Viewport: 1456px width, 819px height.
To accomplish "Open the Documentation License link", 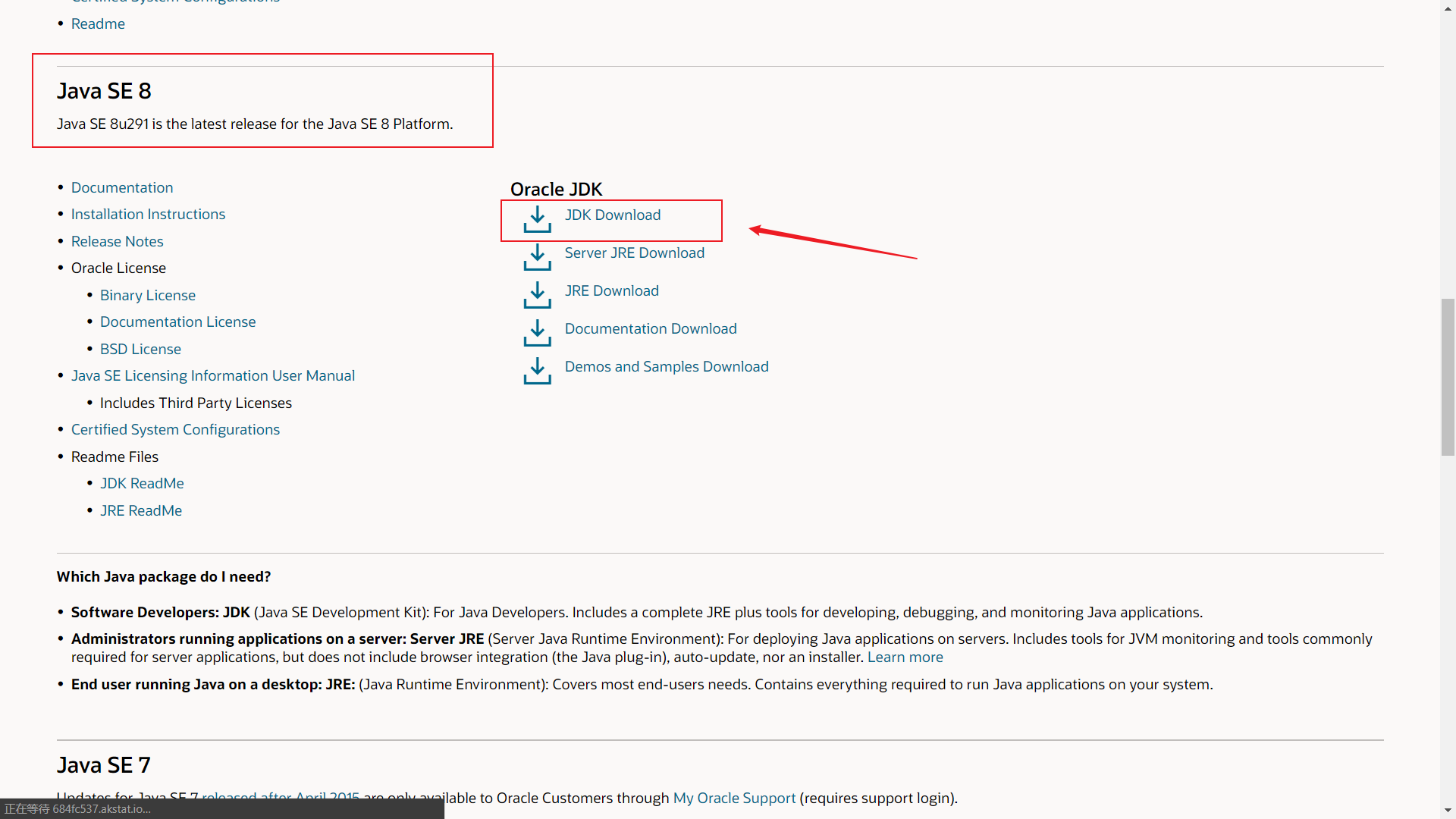I will 178,322.
